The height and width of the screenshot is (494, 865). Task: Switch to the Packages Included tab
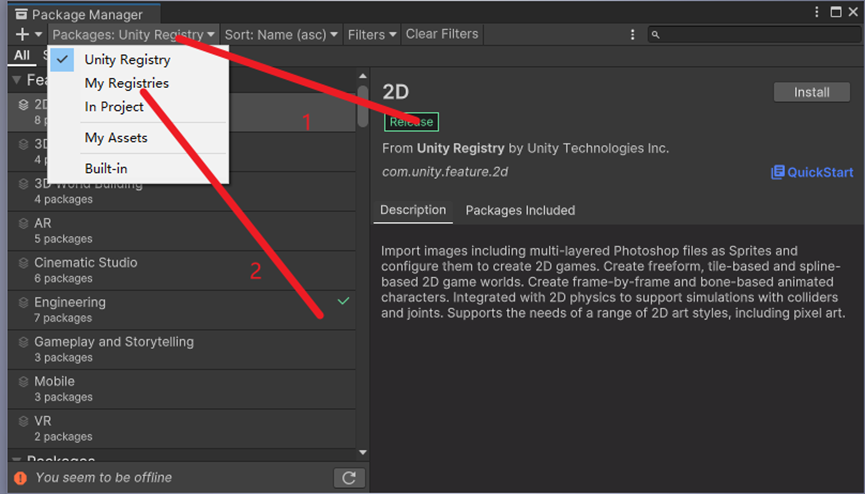[520, 210]
